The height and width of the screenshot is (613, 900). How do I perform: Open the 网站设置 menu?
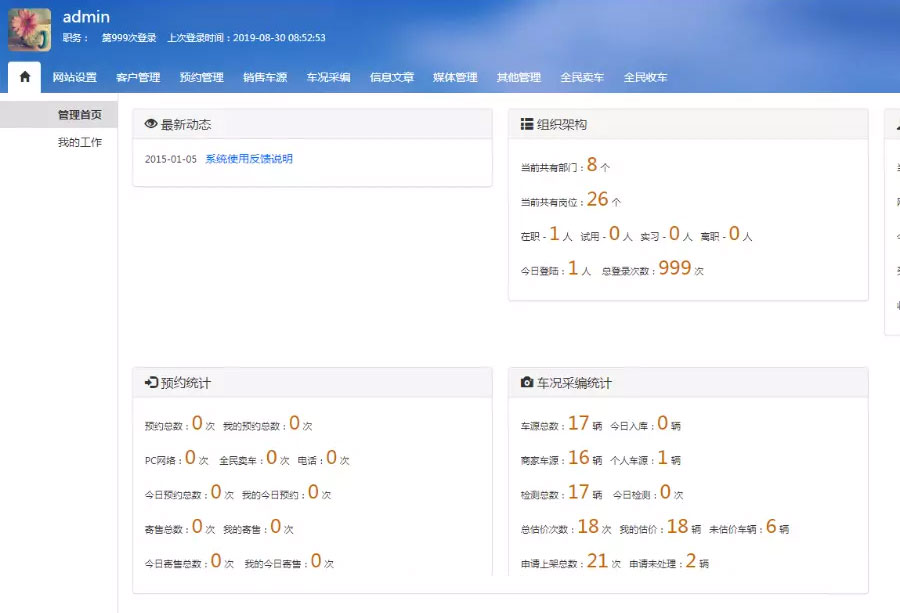point(75,78)
